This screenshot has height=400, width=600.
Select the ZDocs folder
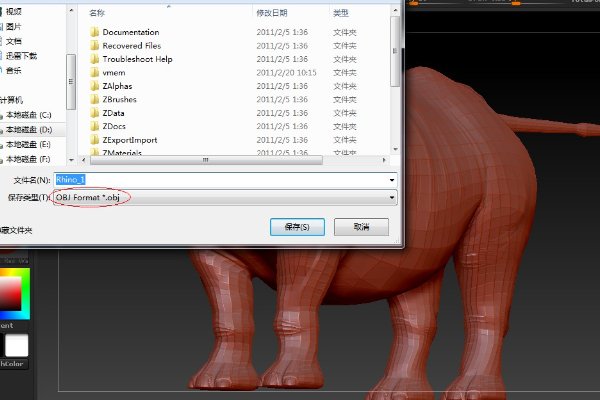(x=114, y=127)
